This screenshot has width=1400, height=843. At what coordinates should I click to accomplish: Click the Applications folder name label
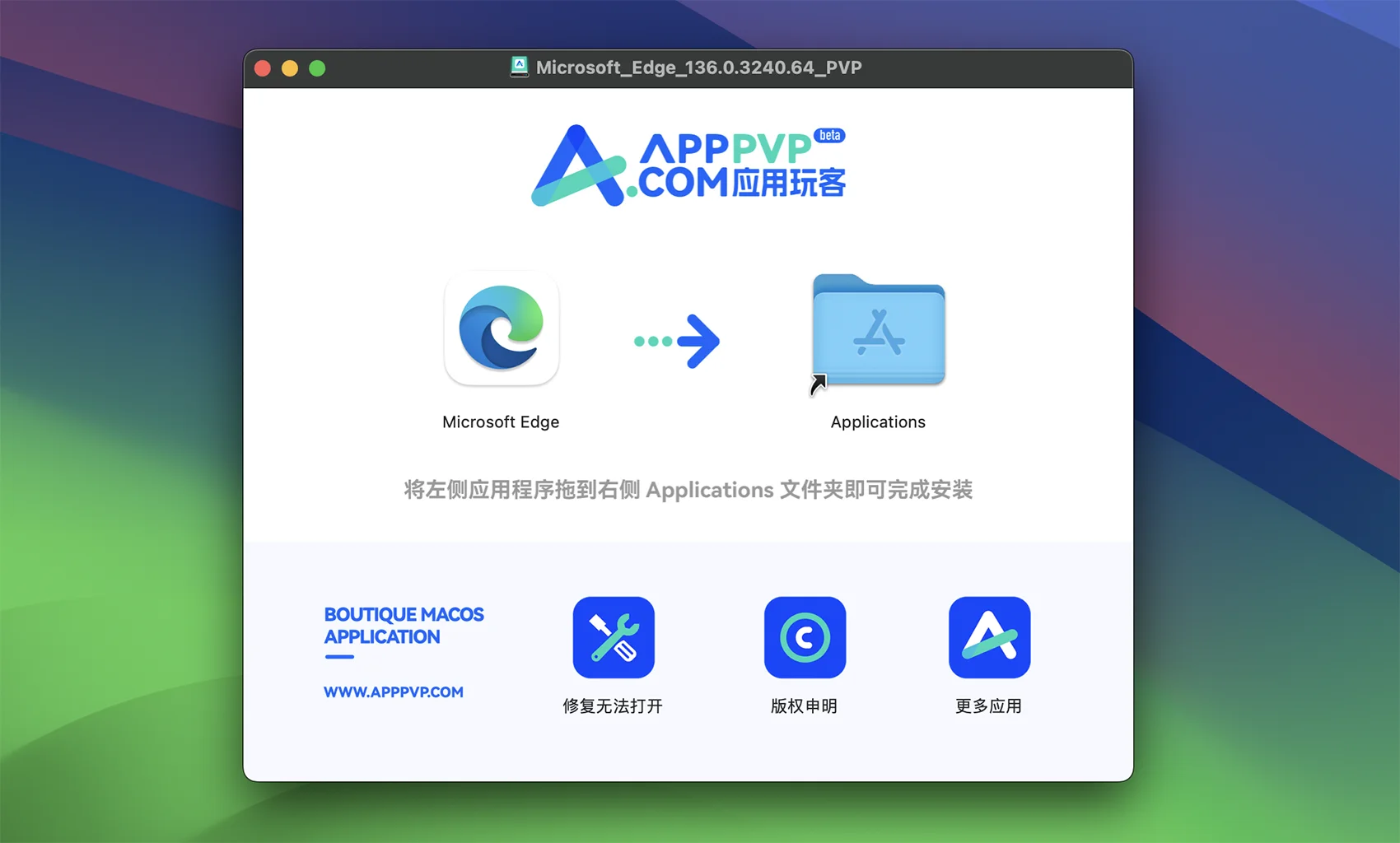tap(878, 422)
